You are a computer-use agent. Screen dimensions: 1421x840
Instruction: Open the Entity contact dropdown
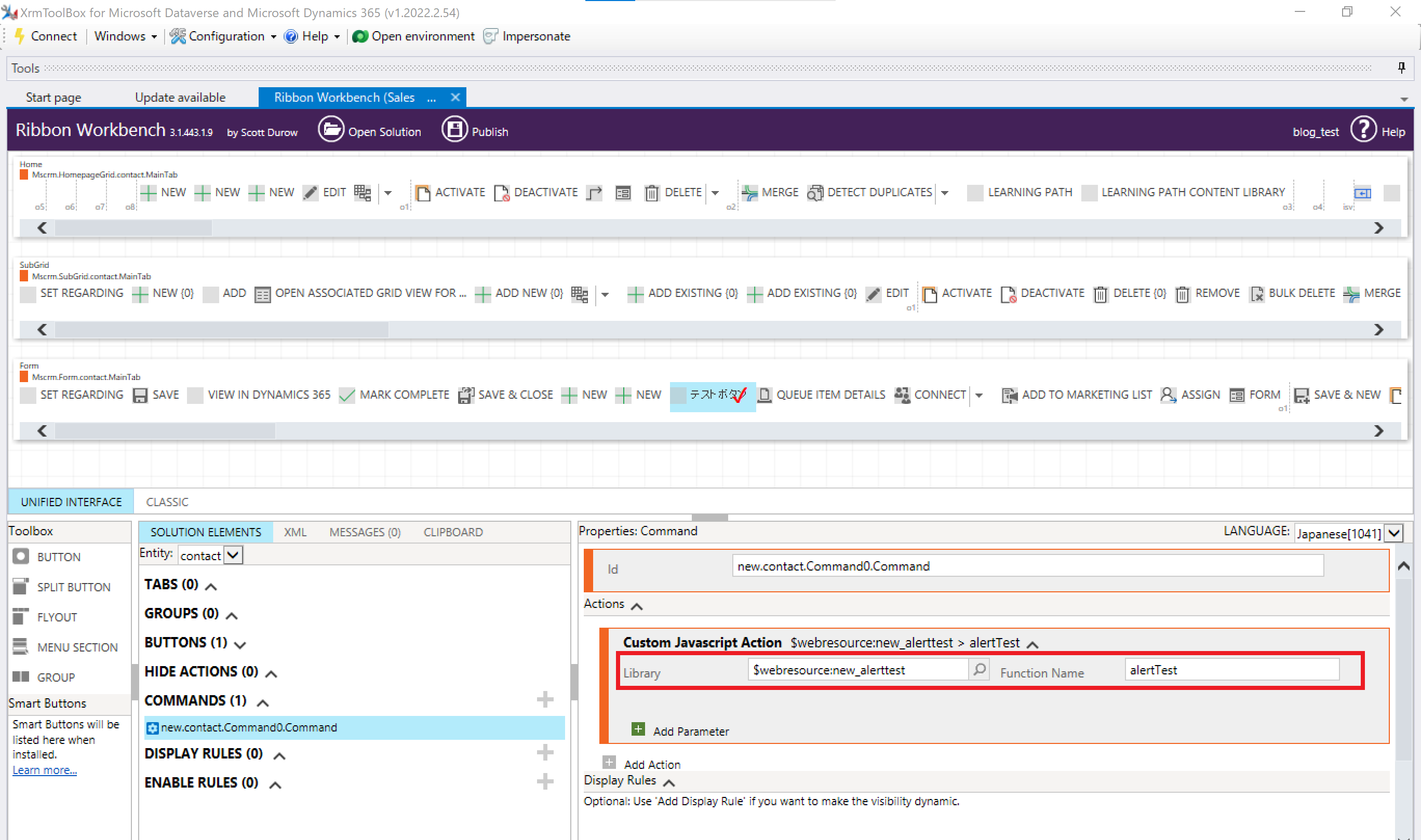click(233, 554)
